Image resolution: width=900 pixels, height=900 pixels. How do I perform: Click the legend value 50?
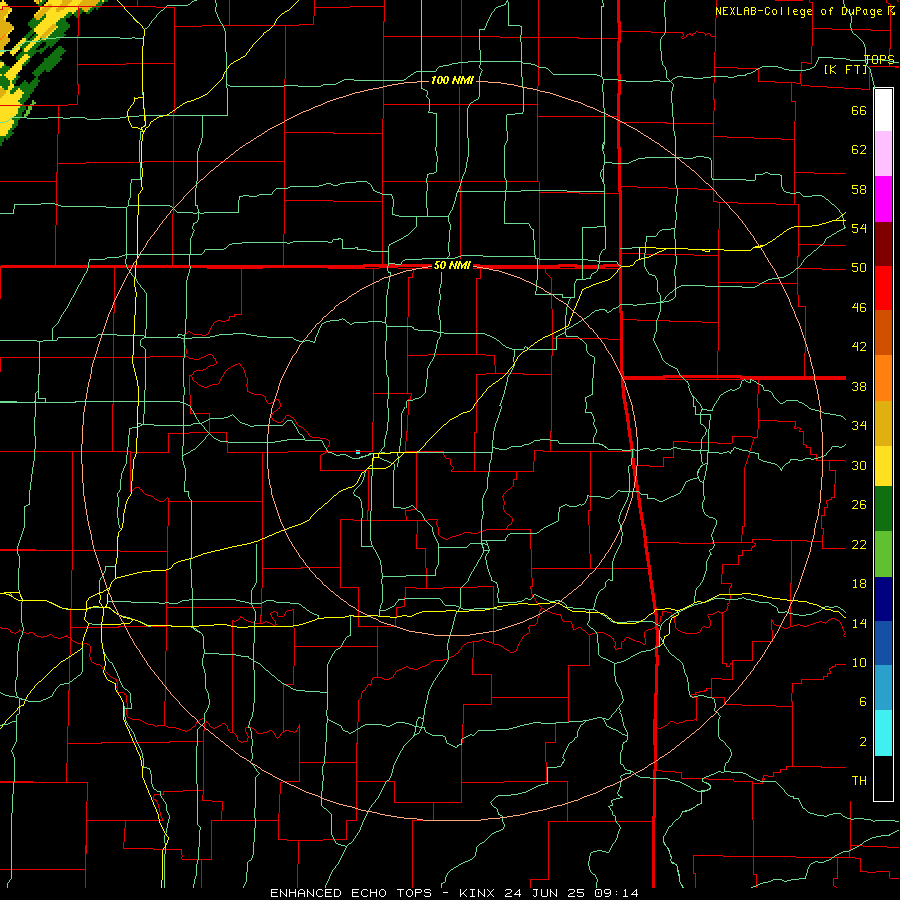coord(859,268)
